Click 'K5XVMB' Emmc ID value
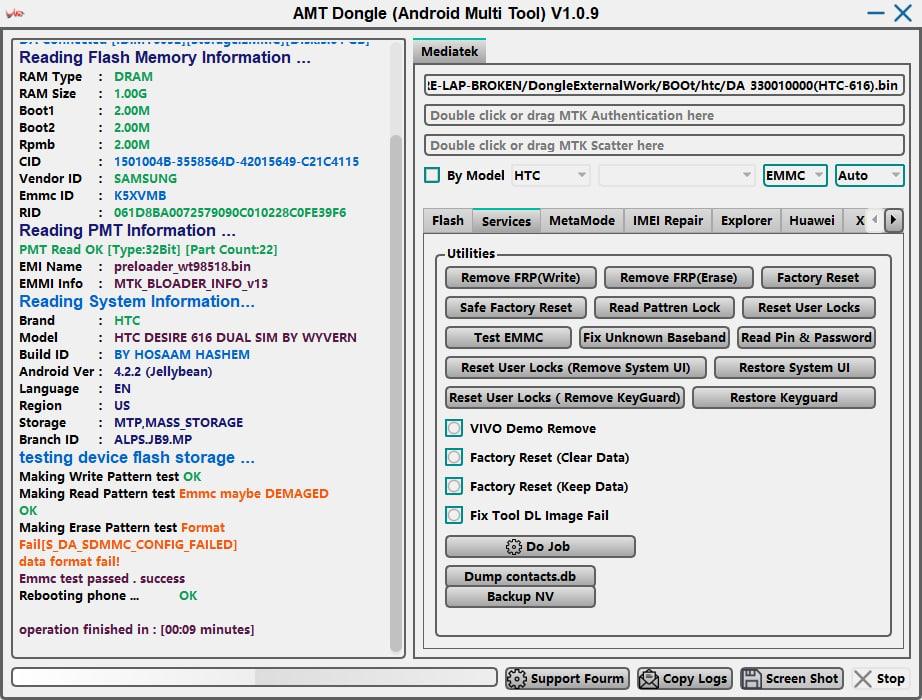Viewport: 922px width, 700px height. pyautogui.click(x=140, y=196)
